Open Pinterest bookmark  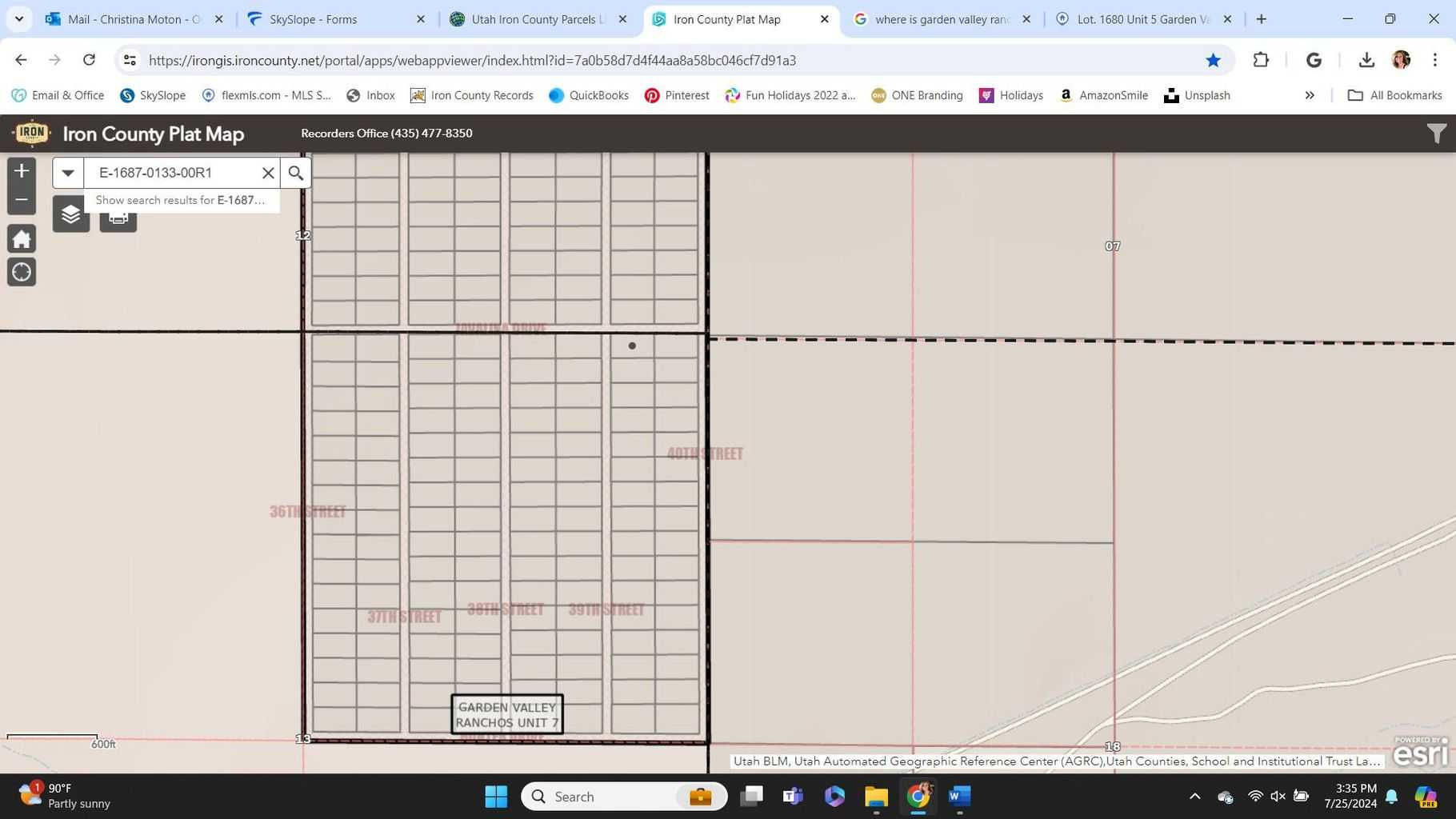677,95
